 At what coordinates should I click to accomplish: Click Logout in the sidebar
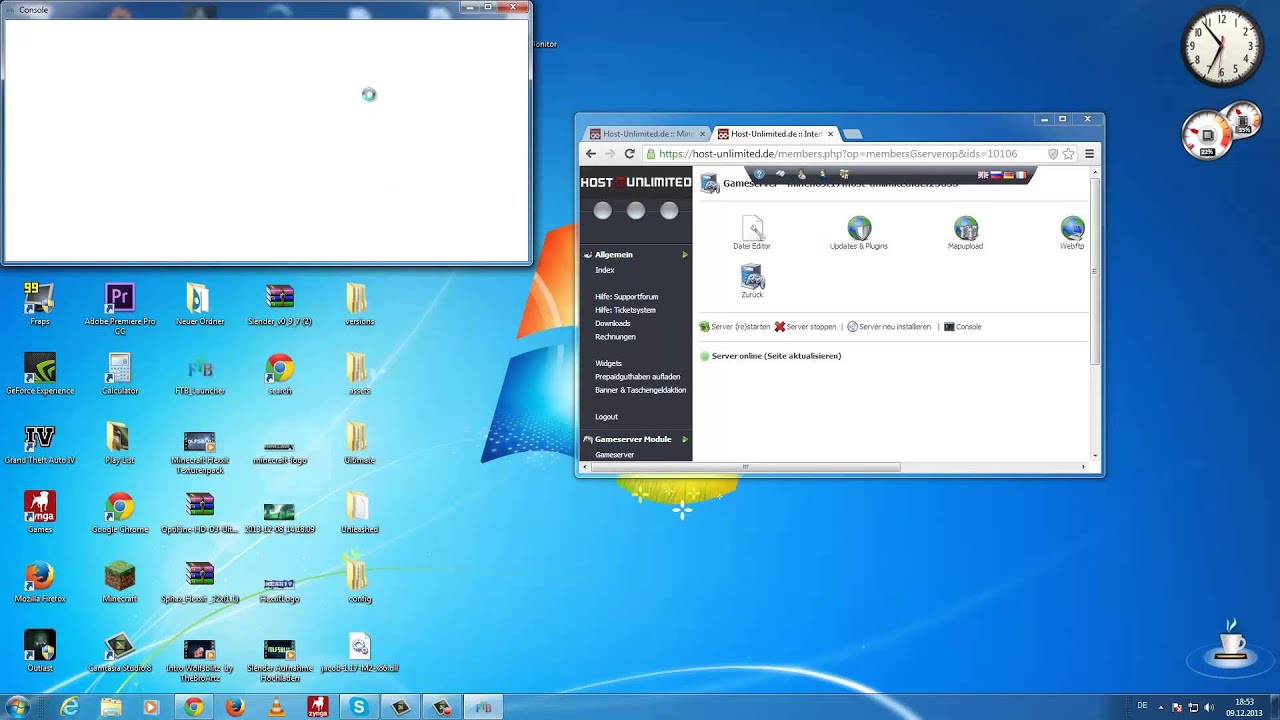pos(606,417)
